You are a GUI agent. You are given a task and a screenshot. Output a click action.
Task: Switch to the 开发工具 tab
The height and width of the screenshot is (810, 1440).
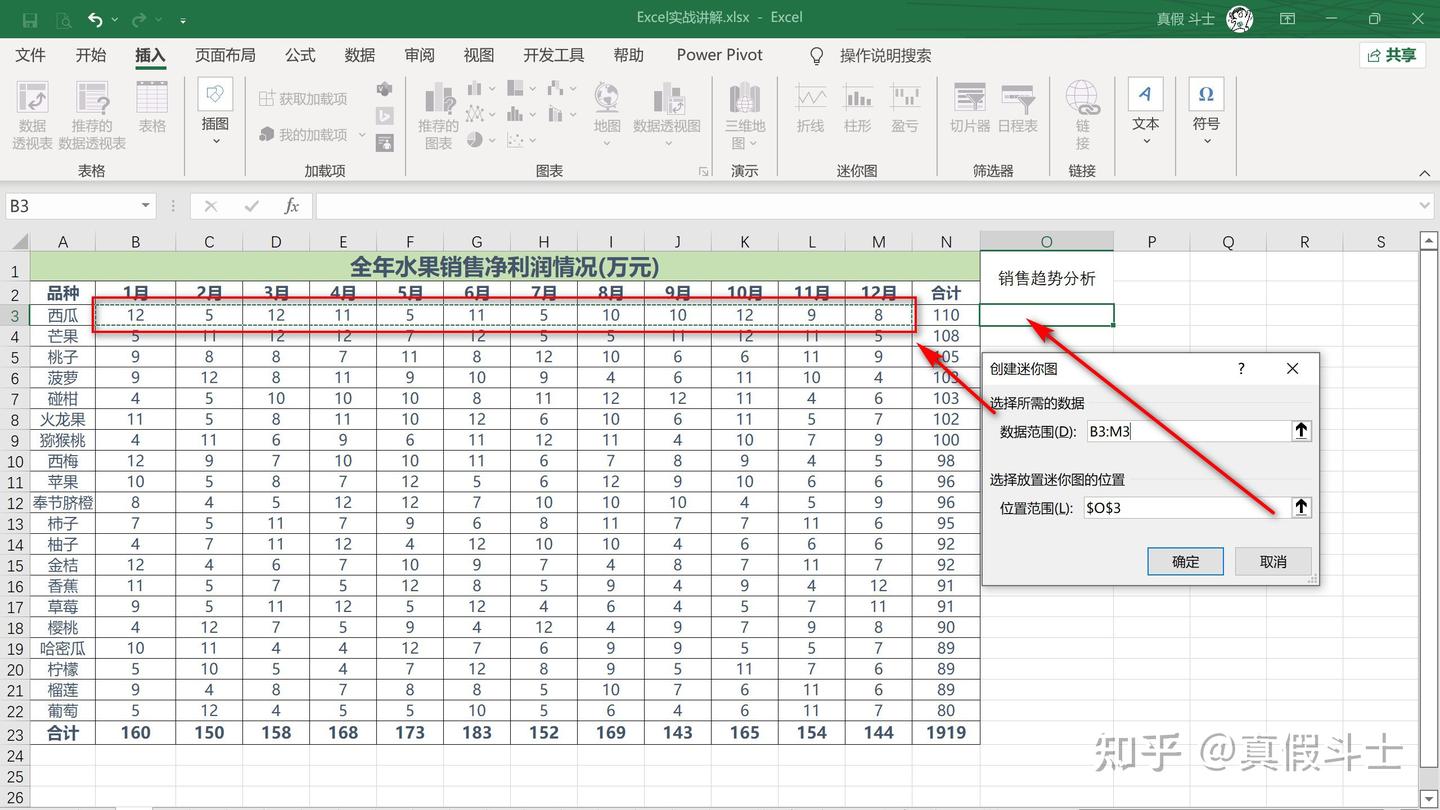click(x=553, y=55)
